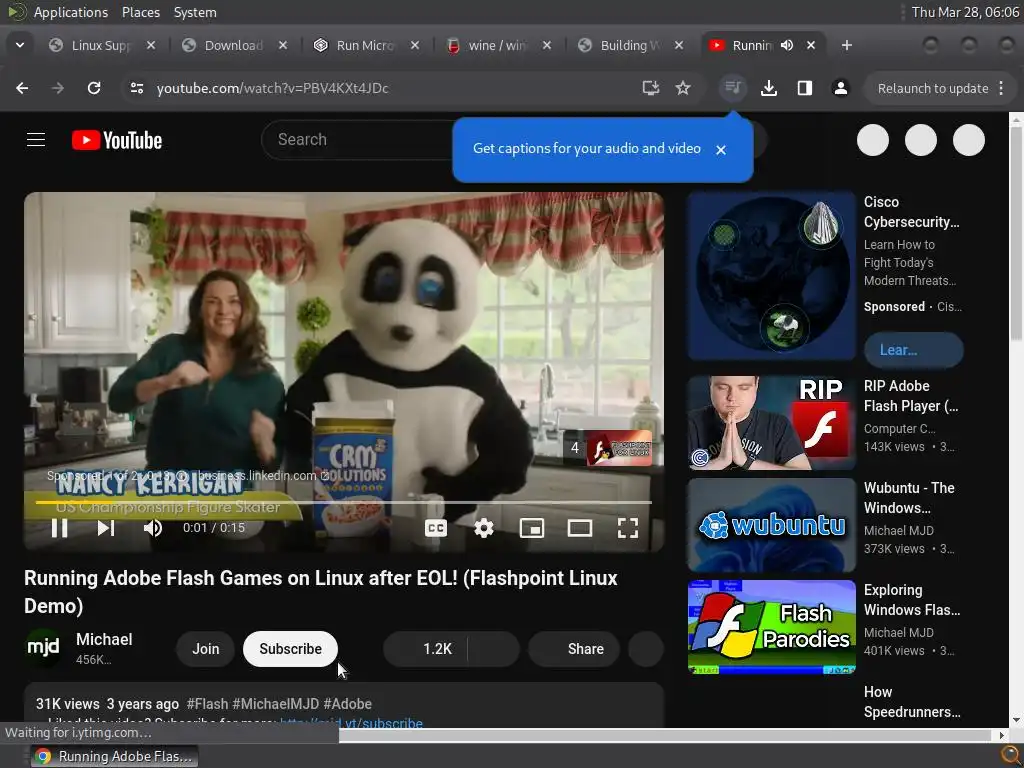
Task: Close the Running YouTube tab
Action: pyautogui.click(x=810, y=45)
